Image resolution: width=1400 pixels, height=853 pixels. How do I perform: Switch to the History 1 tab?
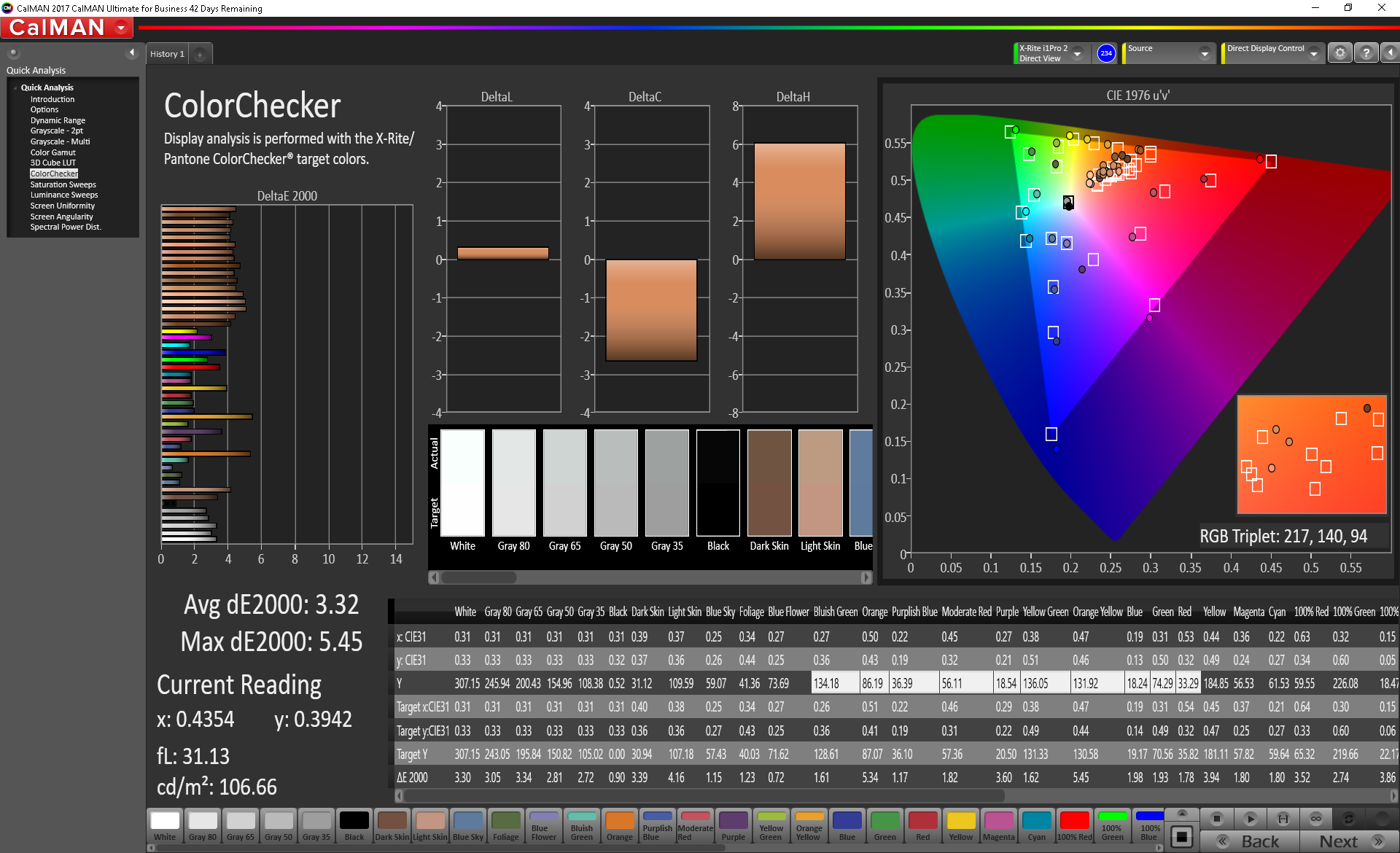point(167,54)
